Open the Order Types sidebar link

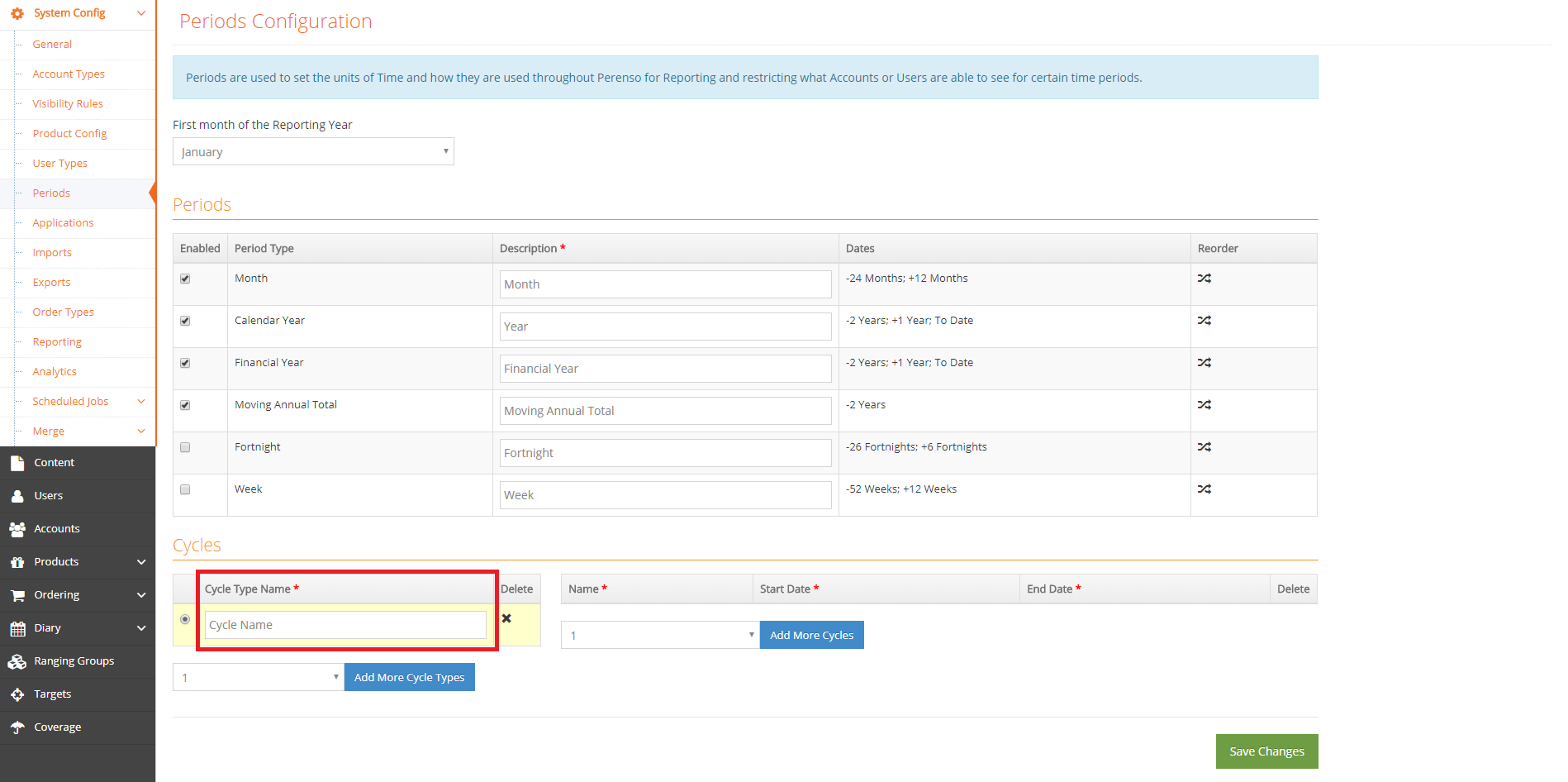point(63,312)
